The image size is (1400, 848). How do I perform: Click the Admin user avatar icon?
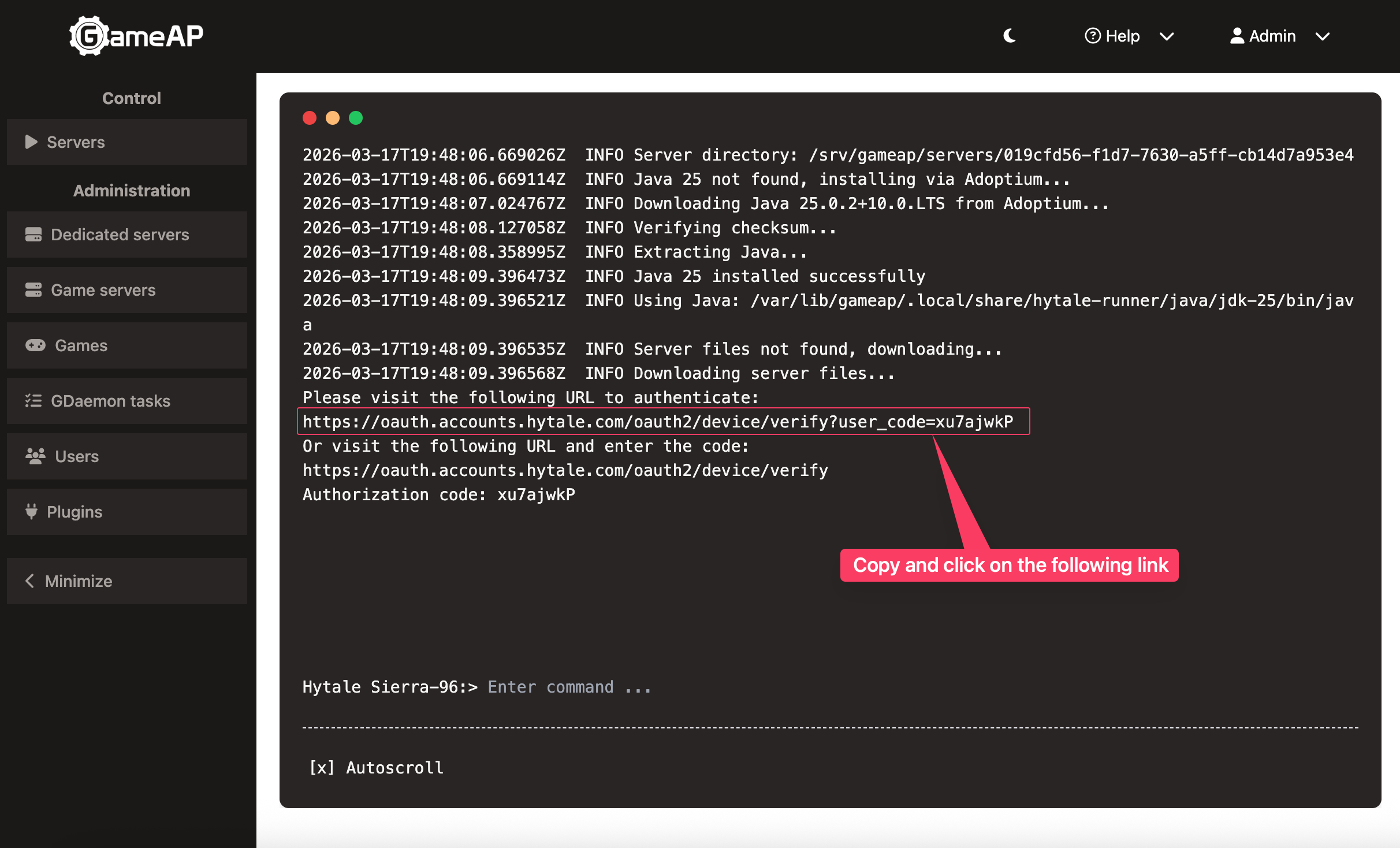tap(1237, 36)
